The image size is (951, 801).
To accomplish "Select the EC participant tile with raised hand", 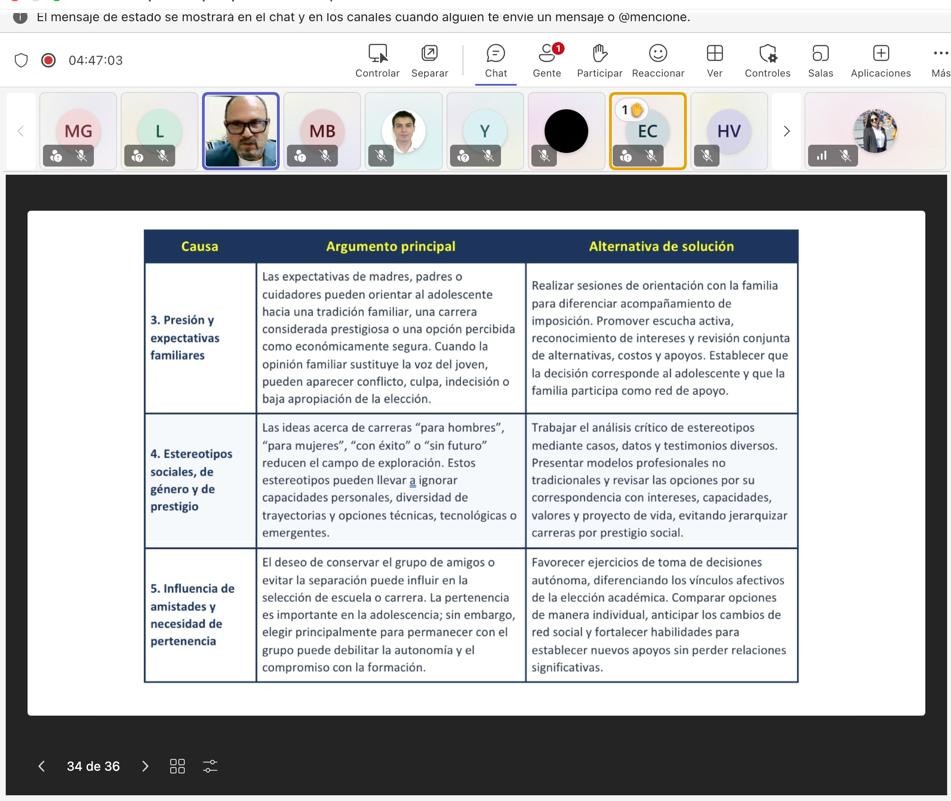I will [x=647, y=131].
